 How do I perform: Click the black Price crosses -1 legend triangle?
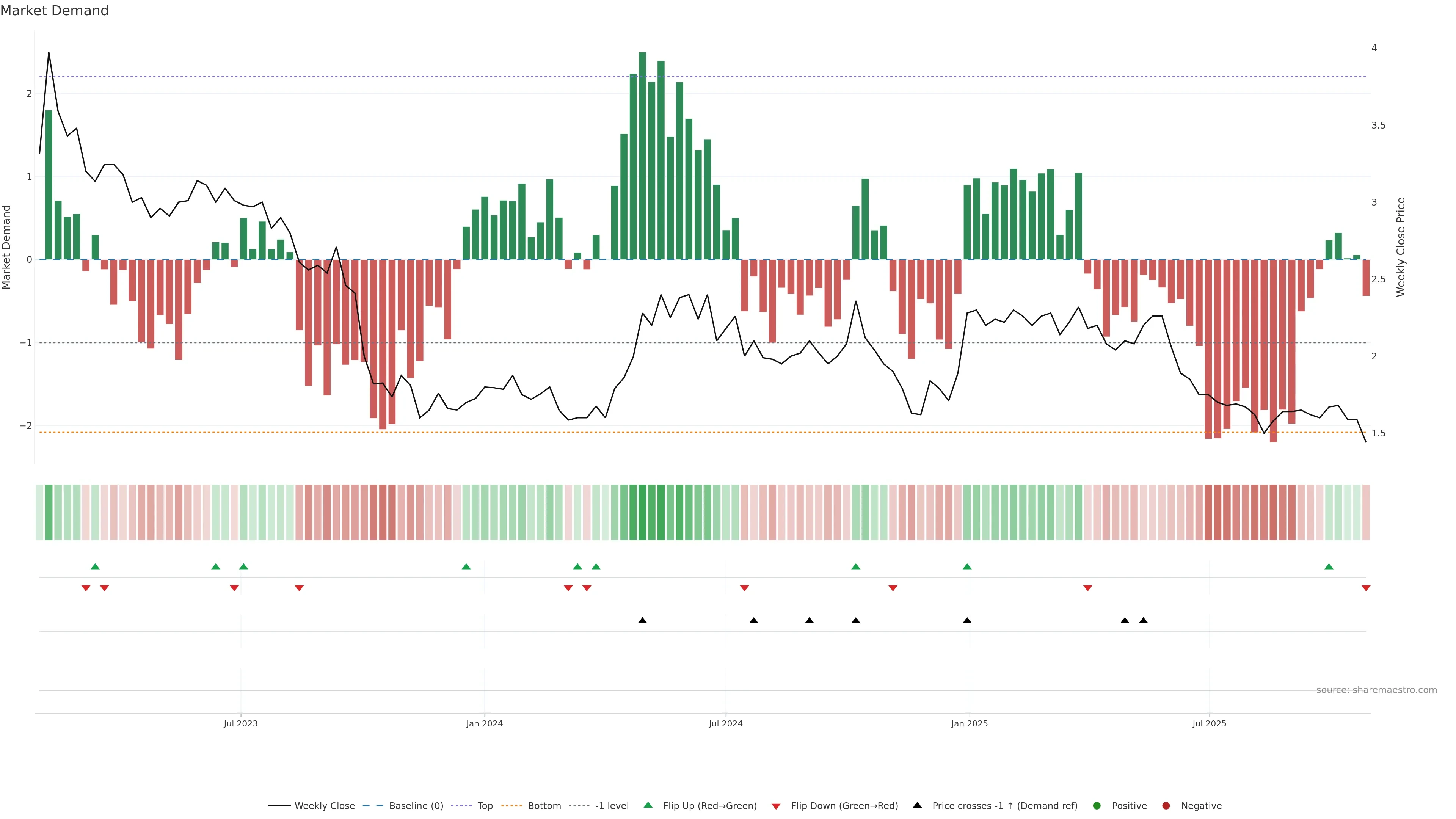tap(917, 805)
